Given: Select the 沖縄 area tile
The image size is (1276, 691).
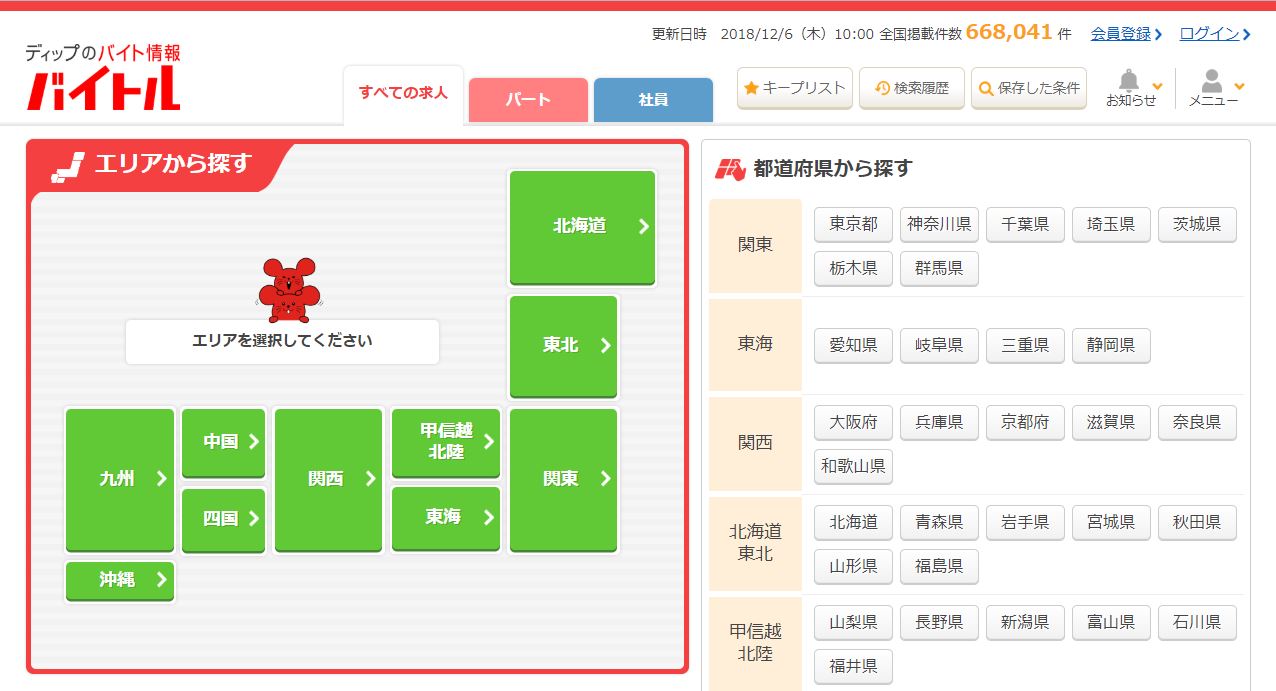Looking at the screenshot, I should 120,580.
